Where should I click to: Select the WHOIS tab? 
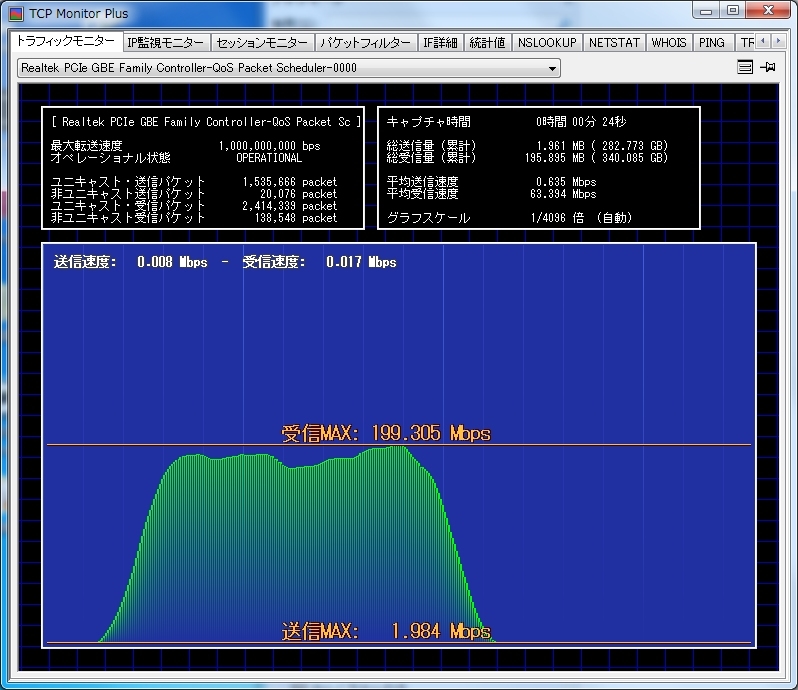(669, 43)
